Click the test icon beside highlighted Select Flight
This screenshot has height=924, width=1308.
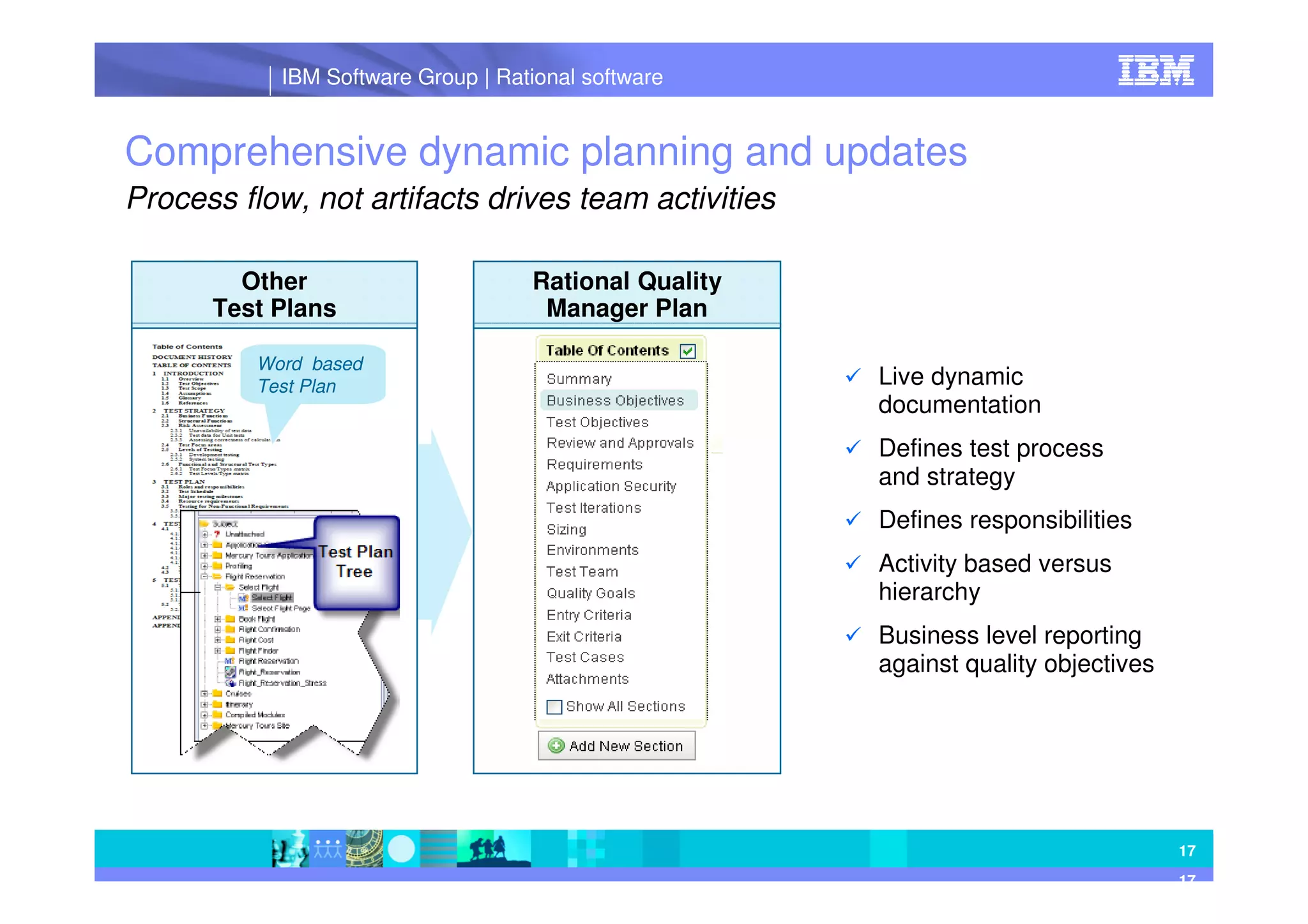click(243, 598)
